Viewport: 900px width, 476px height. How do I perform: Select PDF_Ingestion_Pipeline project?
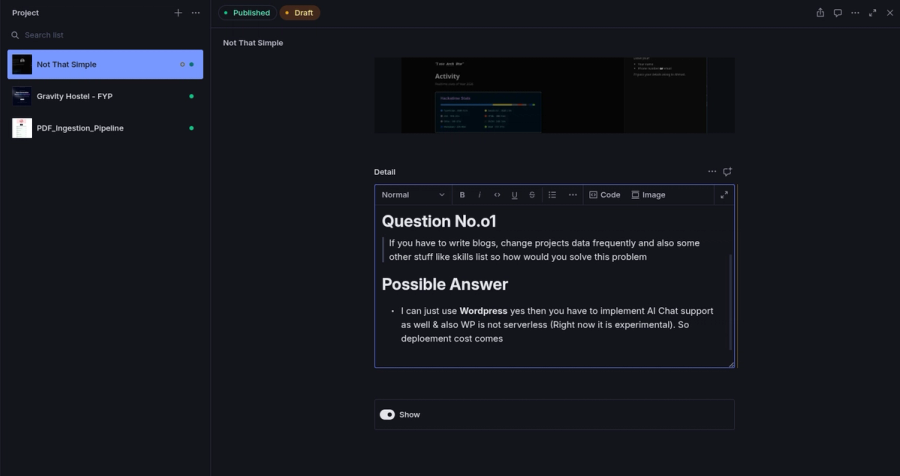[x=105, y=128]
